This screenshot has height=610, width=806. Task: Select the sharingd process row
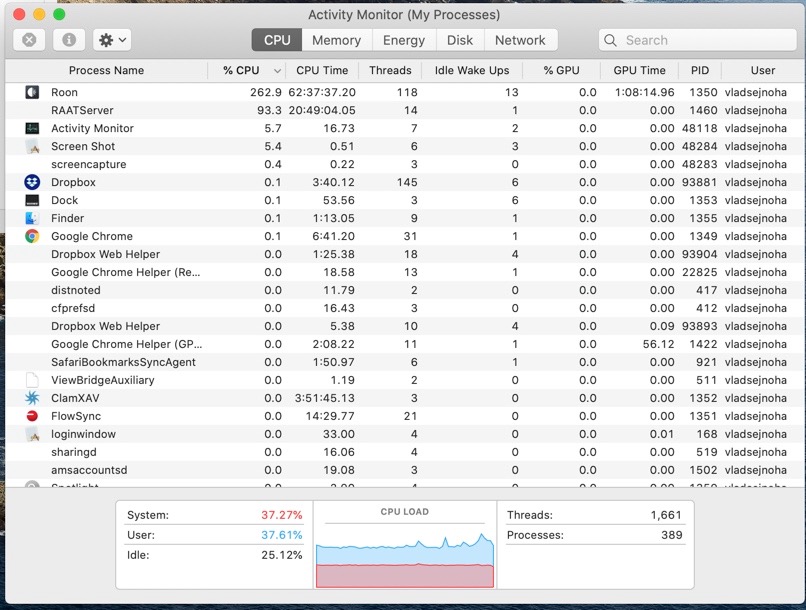point(405,452)
